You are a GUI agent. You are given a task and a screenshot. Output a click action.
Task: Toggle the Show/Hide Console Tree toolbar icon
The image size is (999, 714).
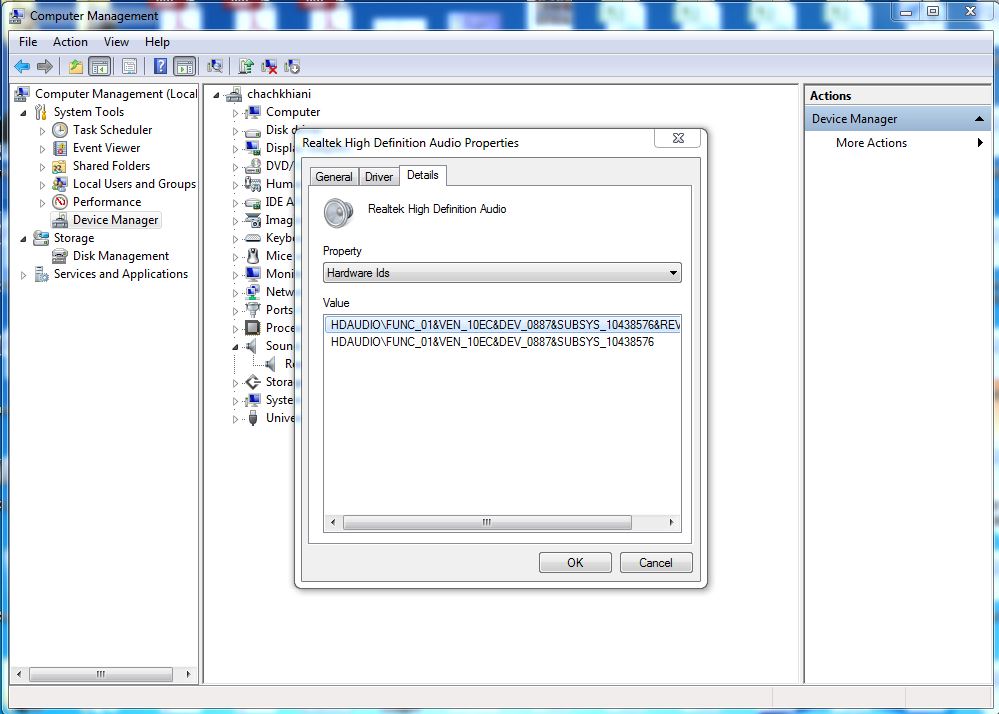tap(100, 66)
